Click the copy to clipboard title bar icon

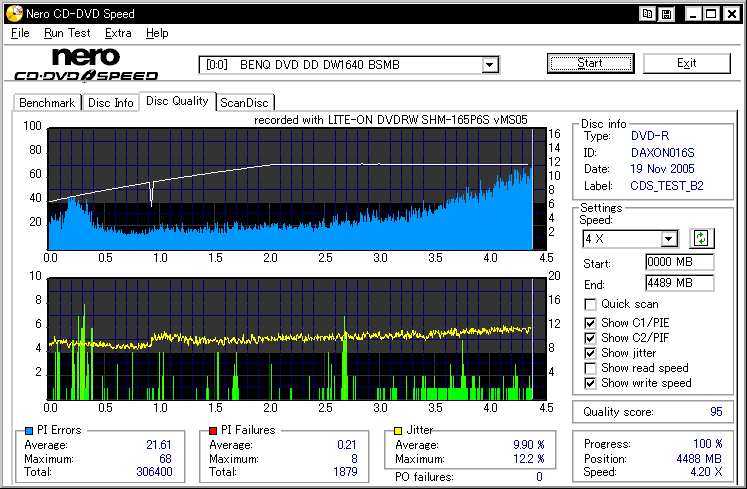[648, 14]
